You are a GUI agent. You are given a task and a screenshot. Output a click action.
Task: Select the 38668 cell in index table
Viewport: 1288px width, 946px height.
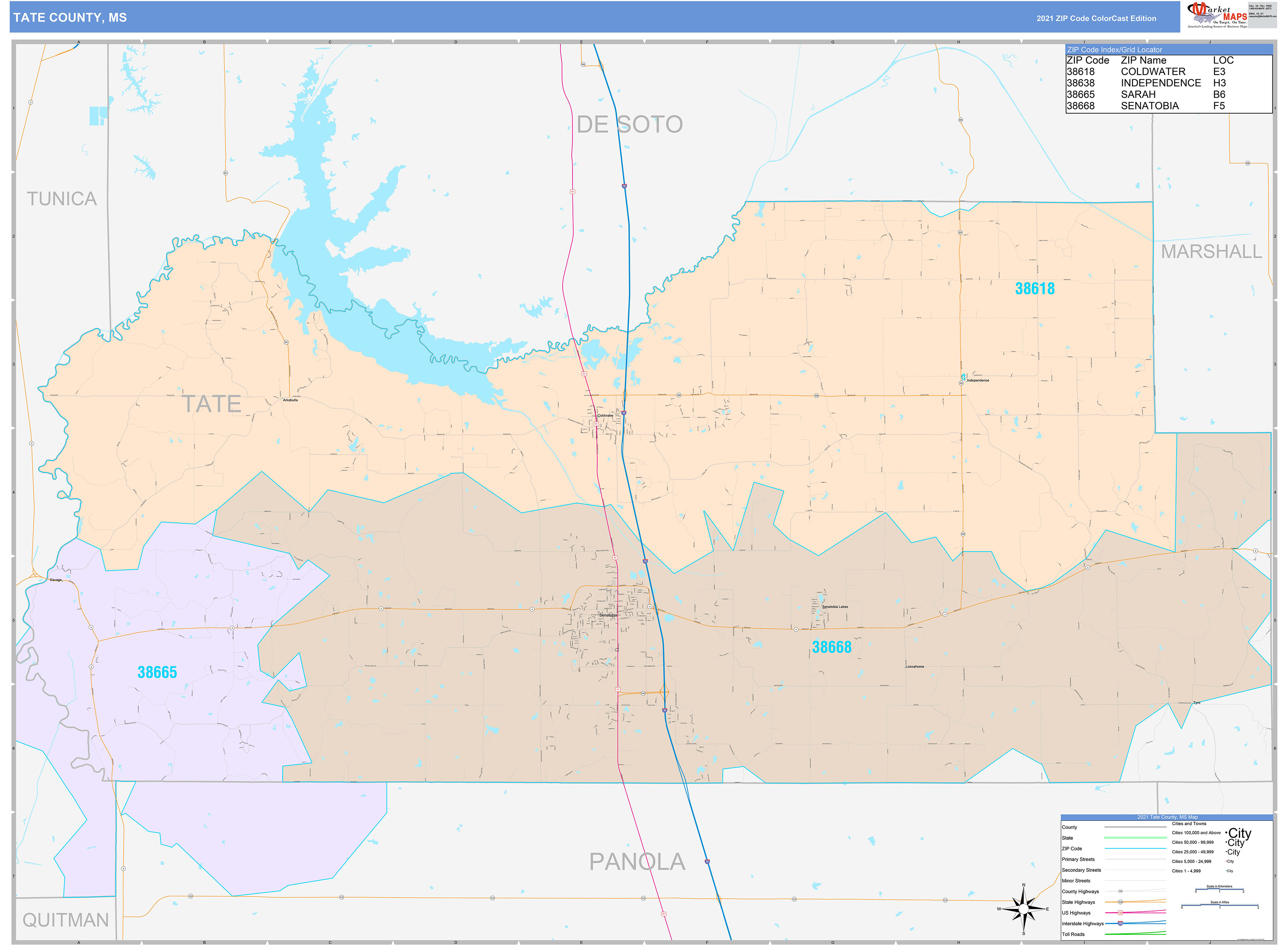coord(1080,106)
